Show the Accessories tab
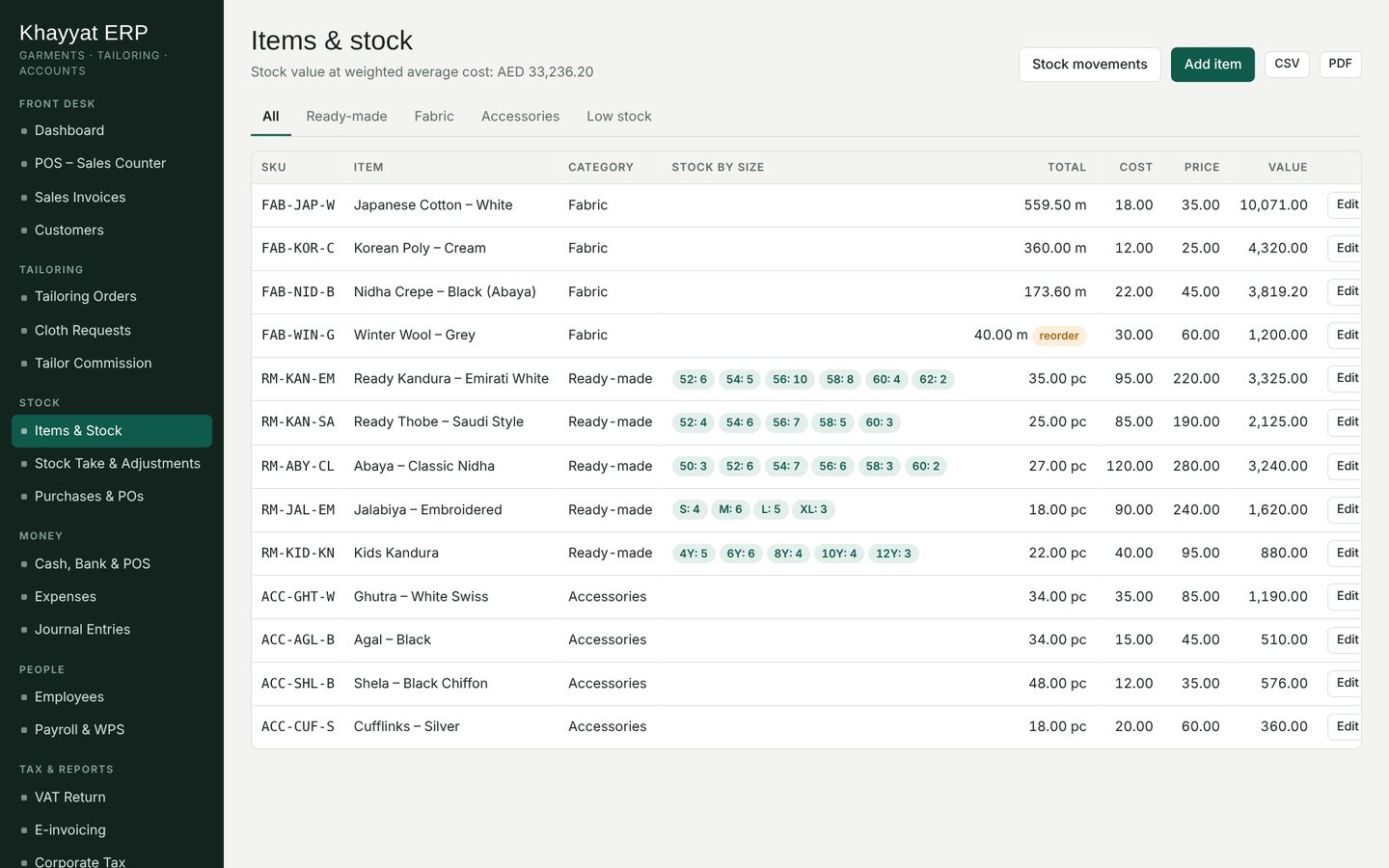1389x868 pixels. click(x=520, y=116)
